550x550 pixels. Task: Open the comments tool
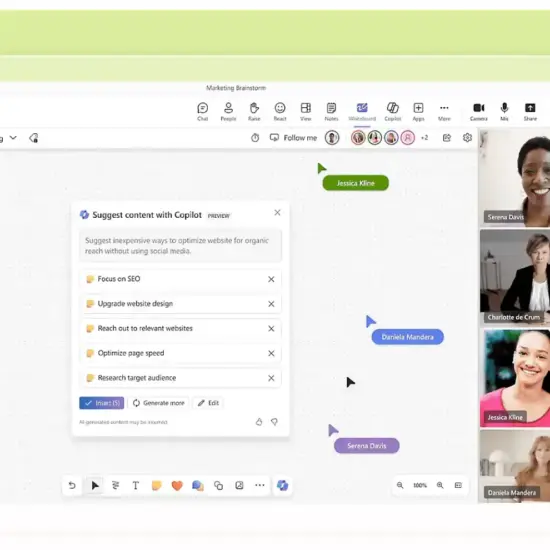(198, 485)
